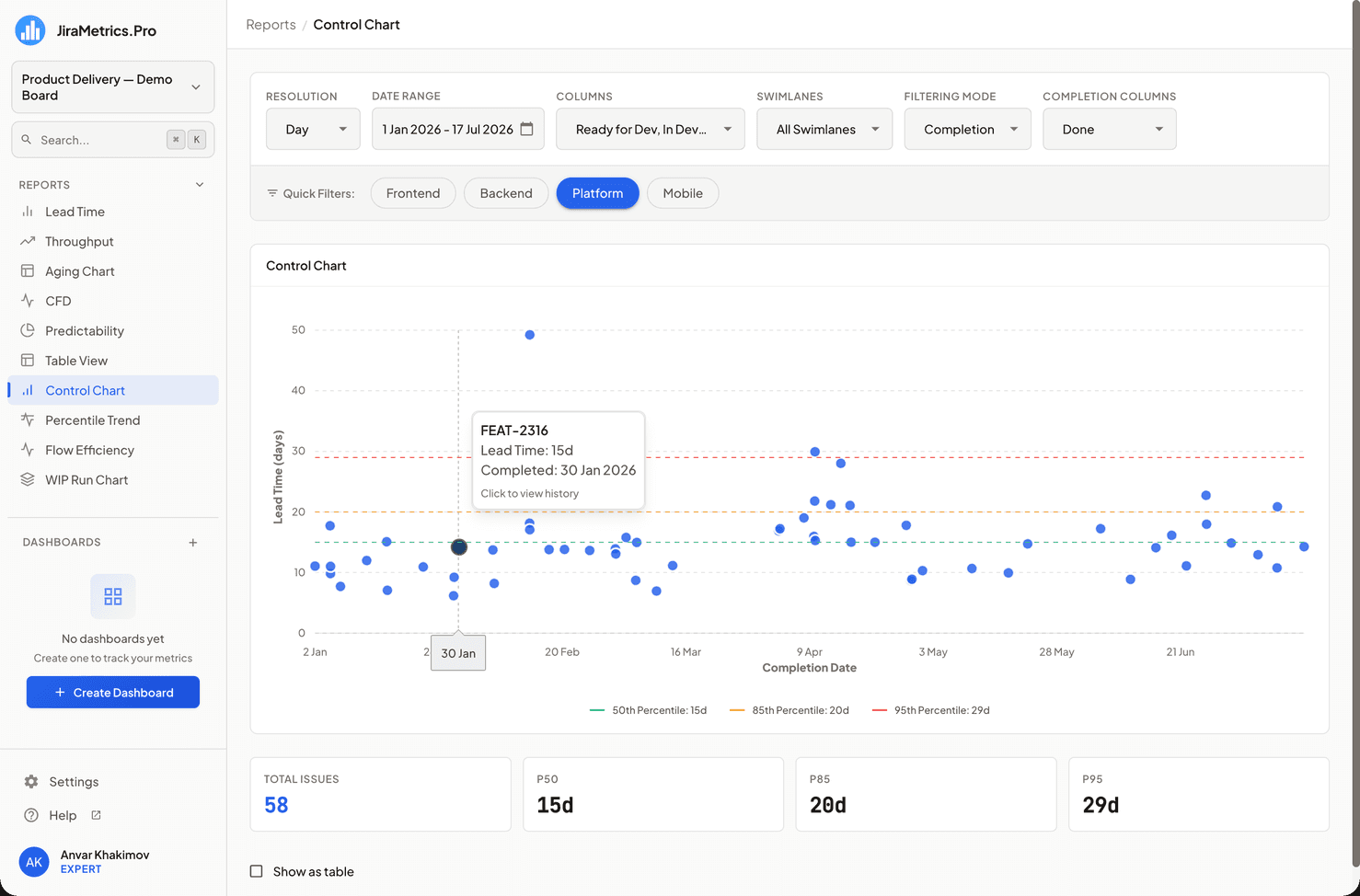Add a dashboard with plus icon
The width and height of the screenshot is (1360, 896).
point(193,543)
